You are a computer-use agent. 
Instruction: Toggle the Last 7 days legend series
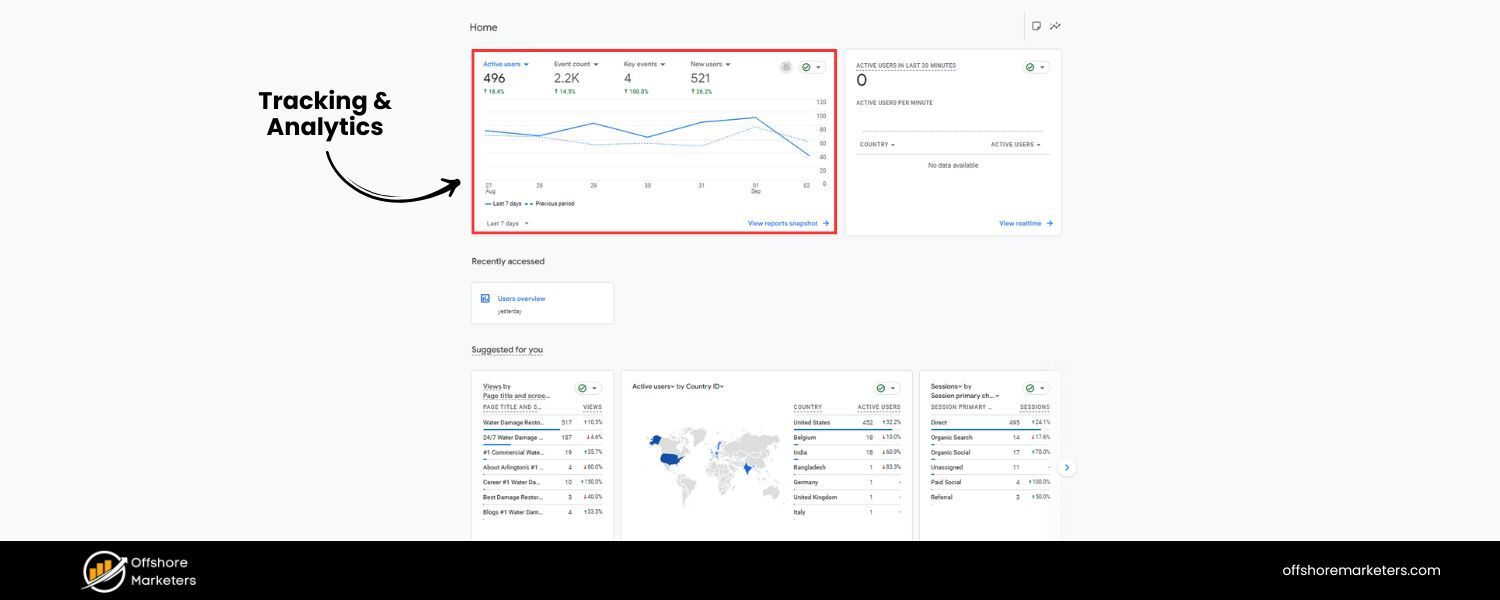point(502,203)
